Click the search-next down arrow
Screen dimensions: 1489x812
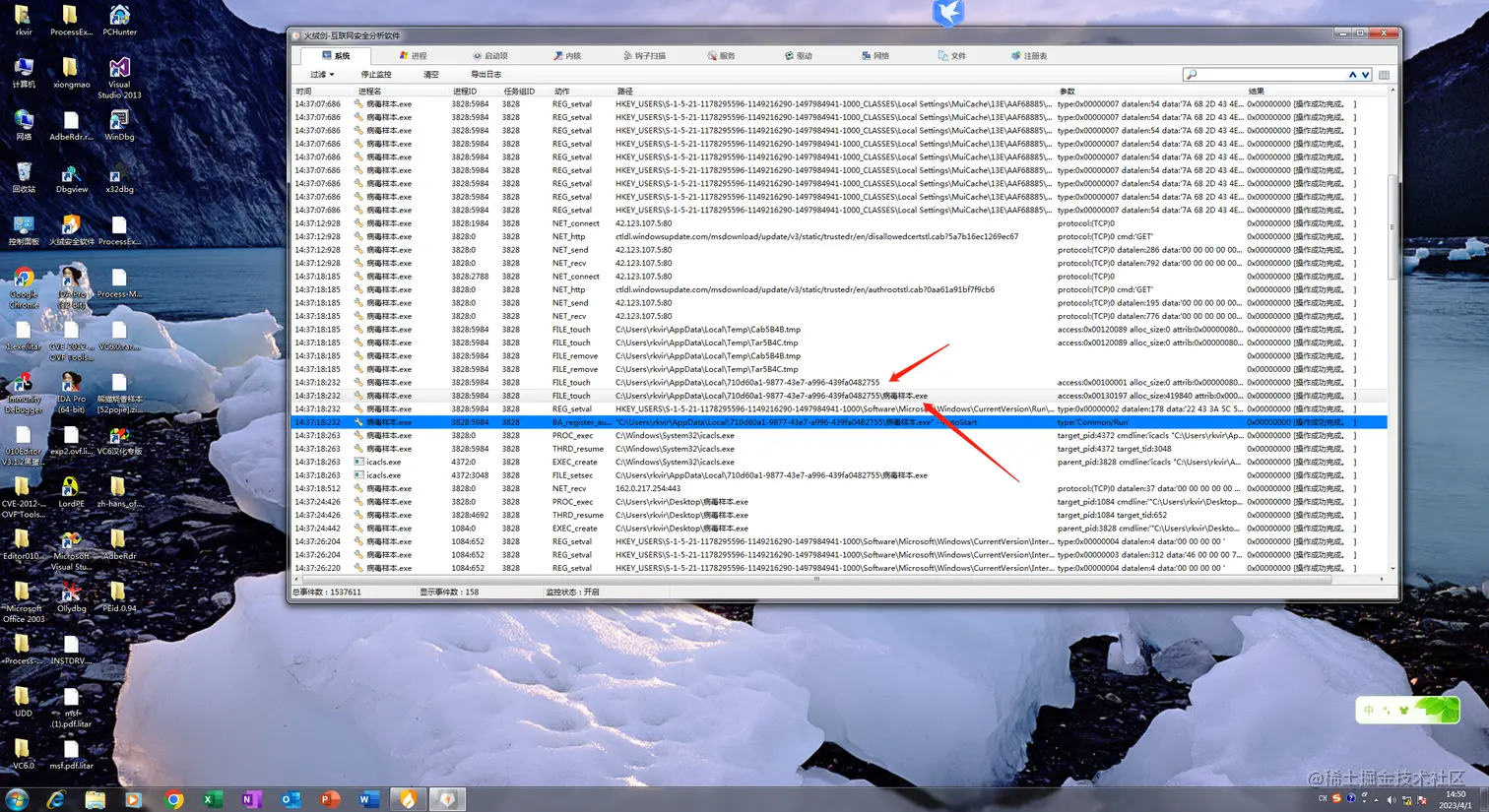(x=1365, y=75)
